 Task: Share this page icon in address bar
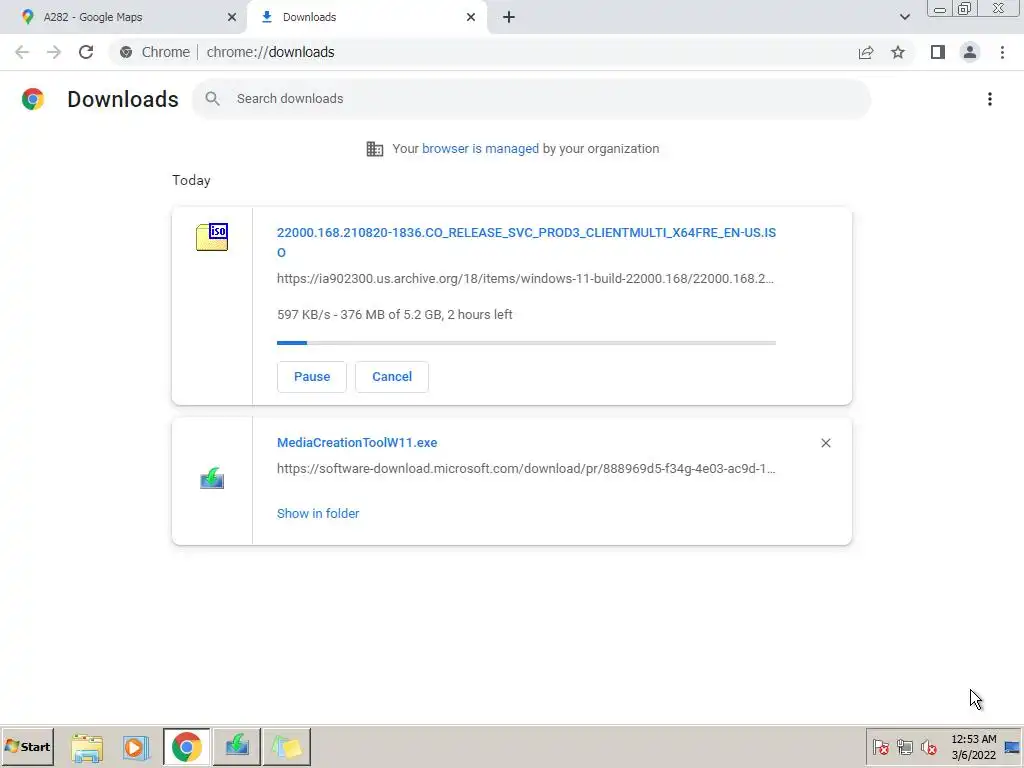click(x=866, y=52)
